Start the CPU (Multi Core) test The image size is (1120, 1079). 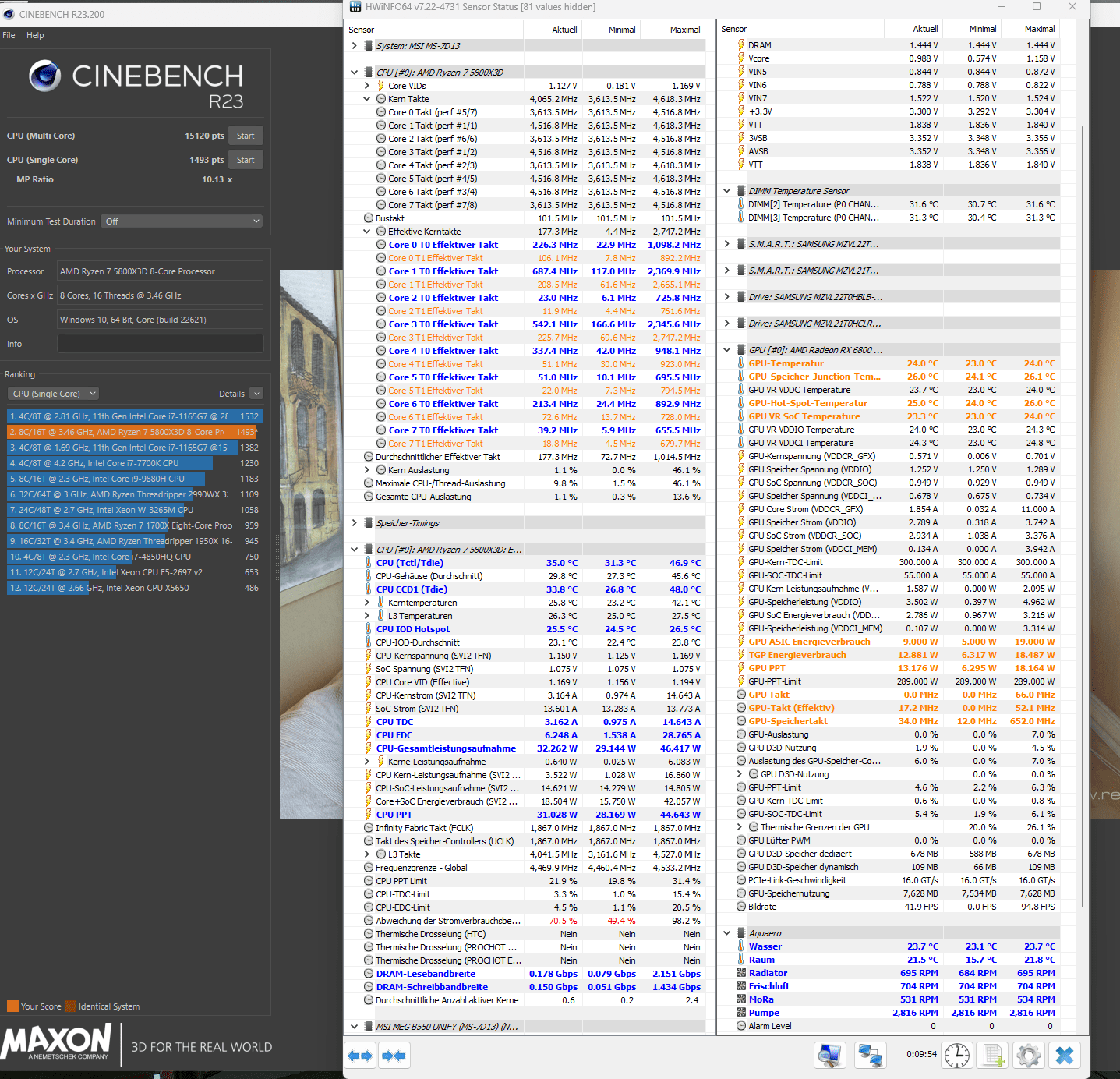(x=246, y=136)
